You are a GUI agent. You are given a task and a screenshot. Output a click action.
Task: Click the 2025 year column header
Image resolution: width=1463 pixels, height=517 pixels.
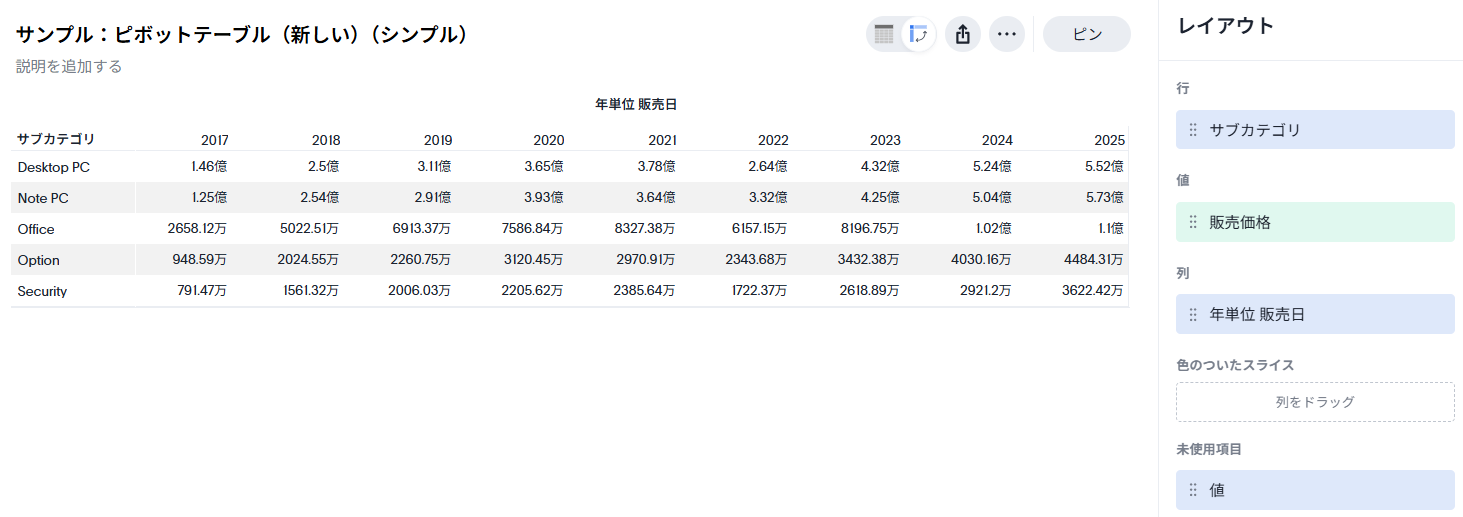pos(1109,140)
